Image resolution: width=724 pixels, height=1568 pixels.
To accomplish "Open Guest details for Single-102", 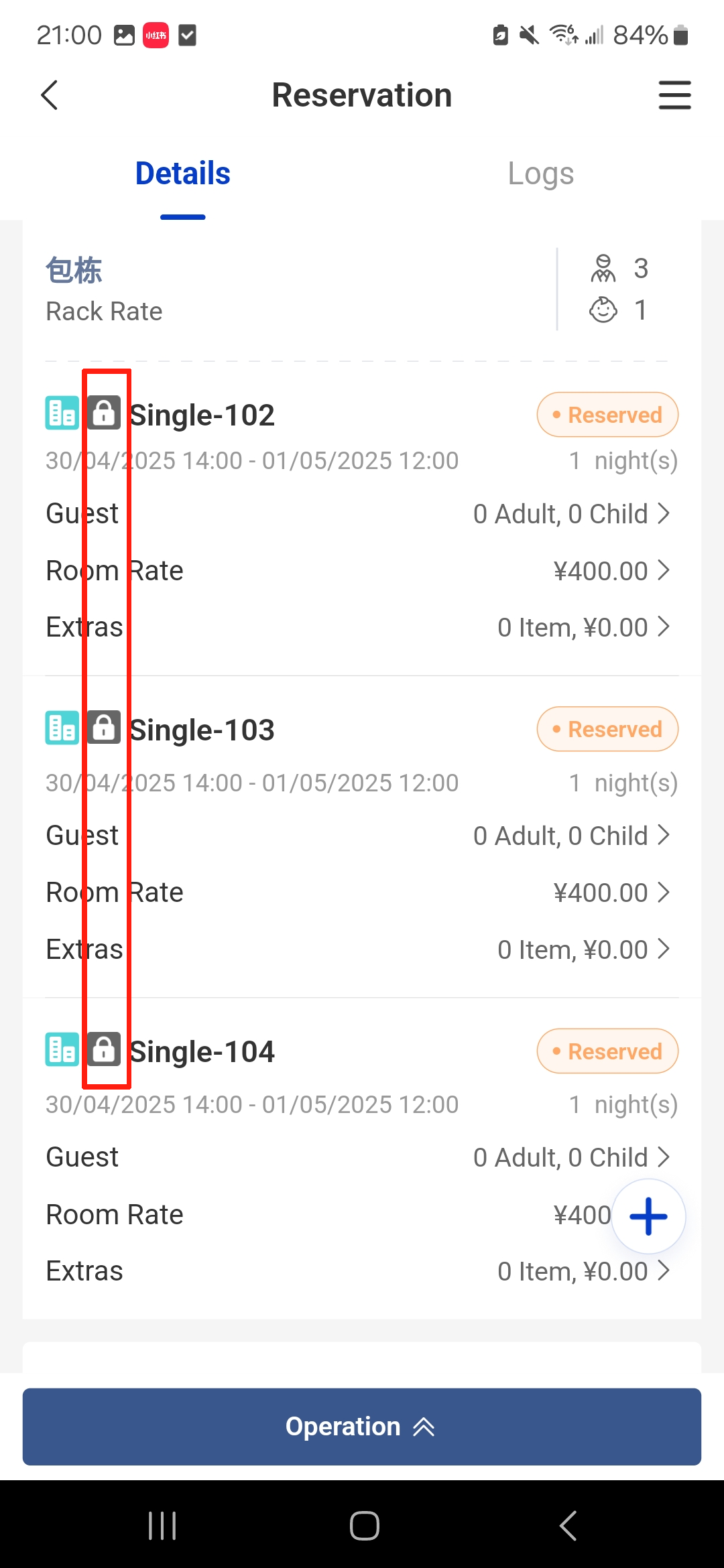I will [571, 514].
